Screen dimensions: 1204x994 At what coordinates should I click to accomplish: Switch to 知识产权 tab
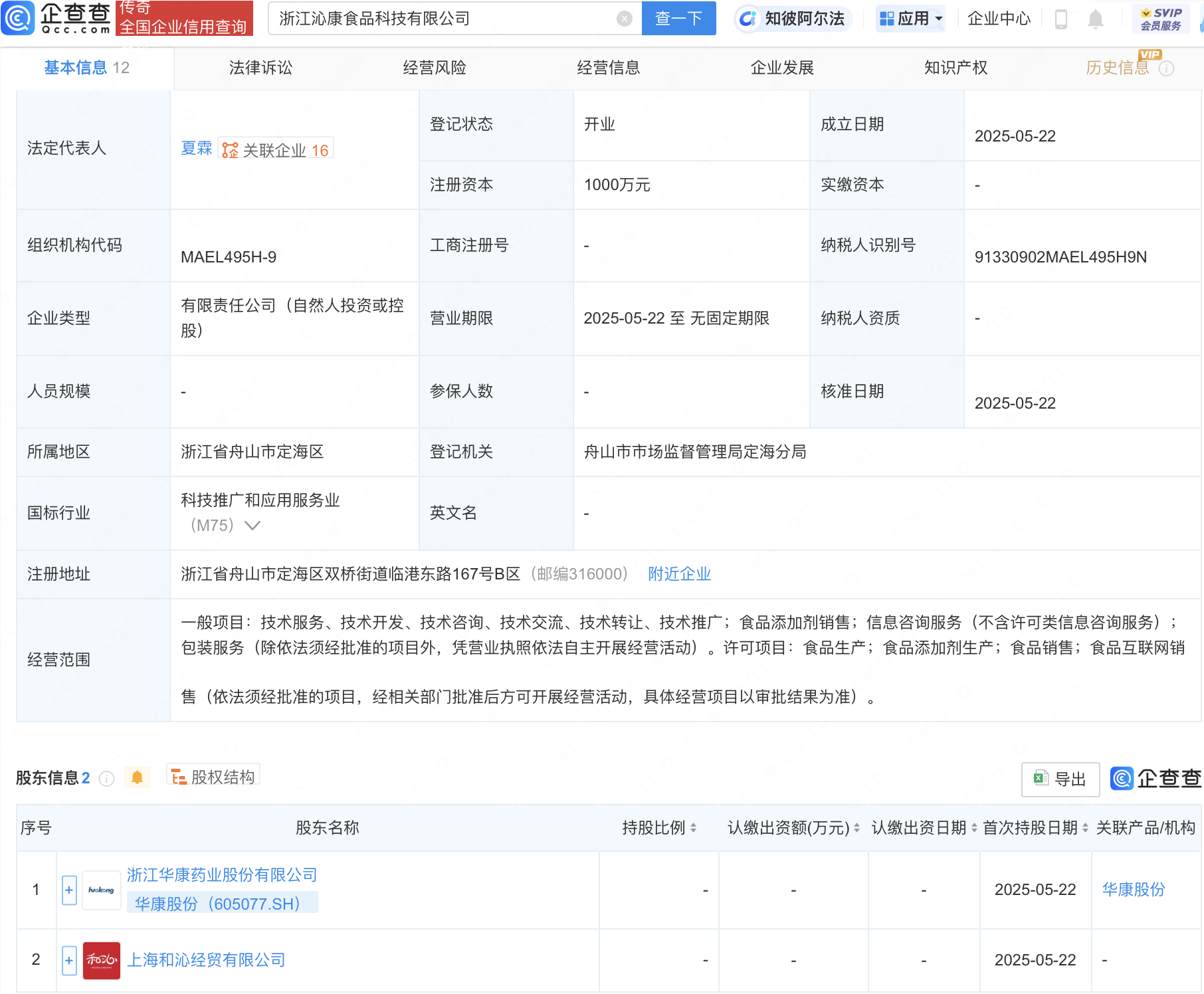(x=955, y=68)
